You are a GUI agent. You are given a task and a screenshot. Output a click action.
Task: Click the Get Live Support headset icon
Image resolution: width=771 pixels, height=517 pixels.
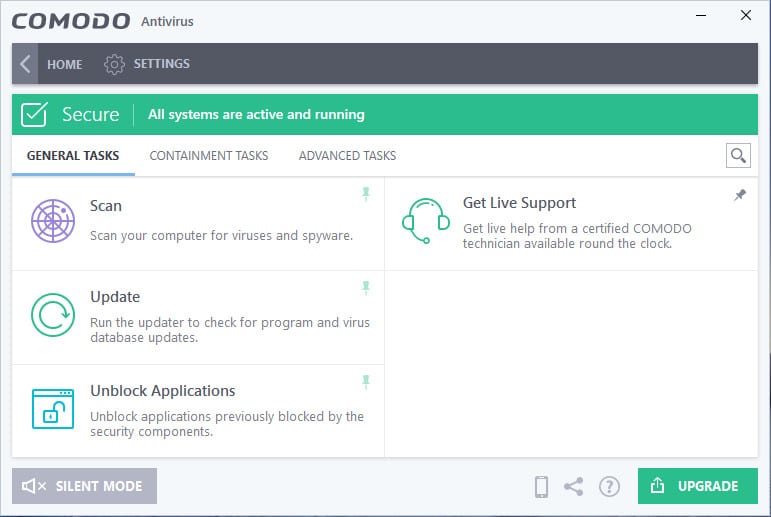point(426,221)
